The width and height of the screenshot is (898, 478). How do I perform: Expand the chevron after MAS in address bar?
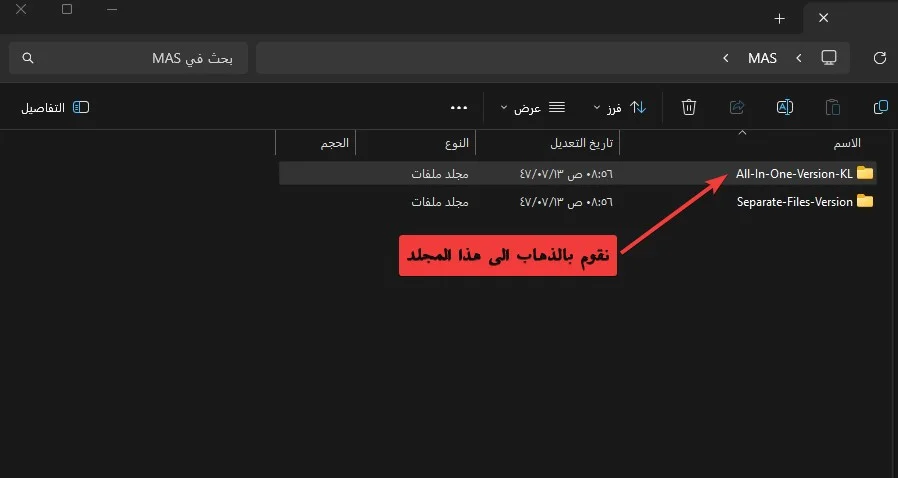tap(725, 58)
